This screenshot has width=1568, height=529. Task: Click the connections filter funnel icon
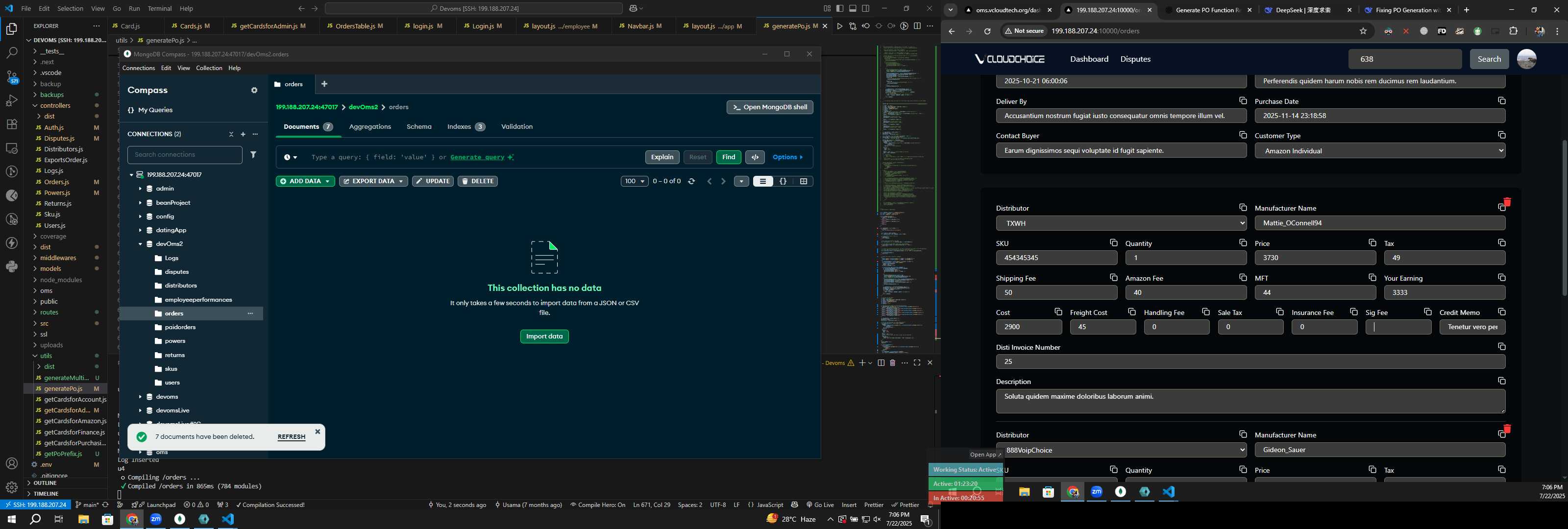(x=253, y=155)
